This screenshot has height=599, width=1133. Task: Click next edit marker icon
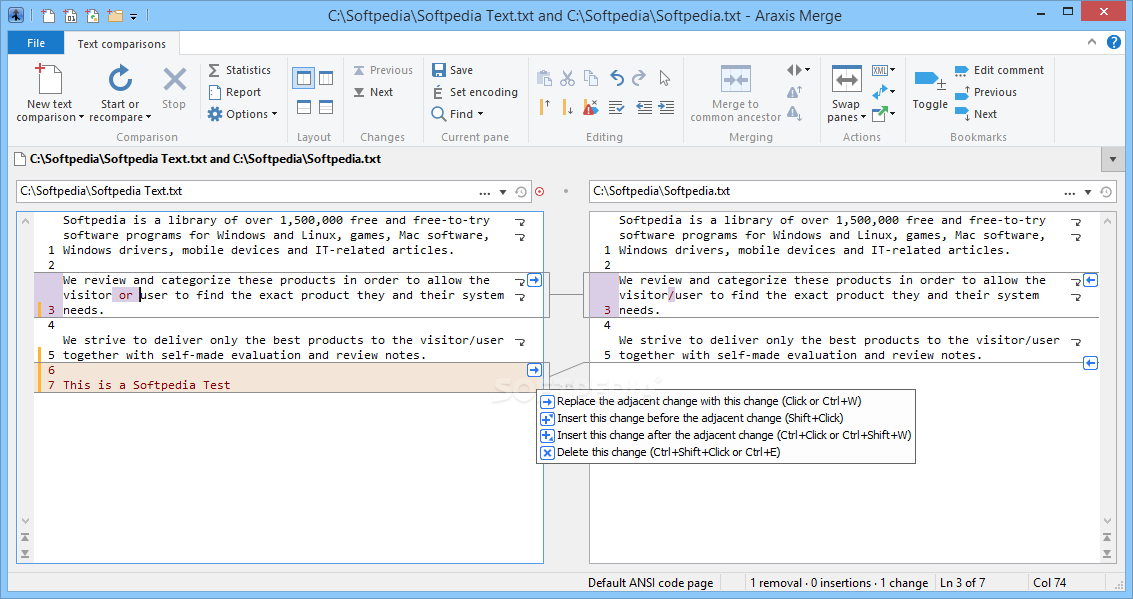568,108
